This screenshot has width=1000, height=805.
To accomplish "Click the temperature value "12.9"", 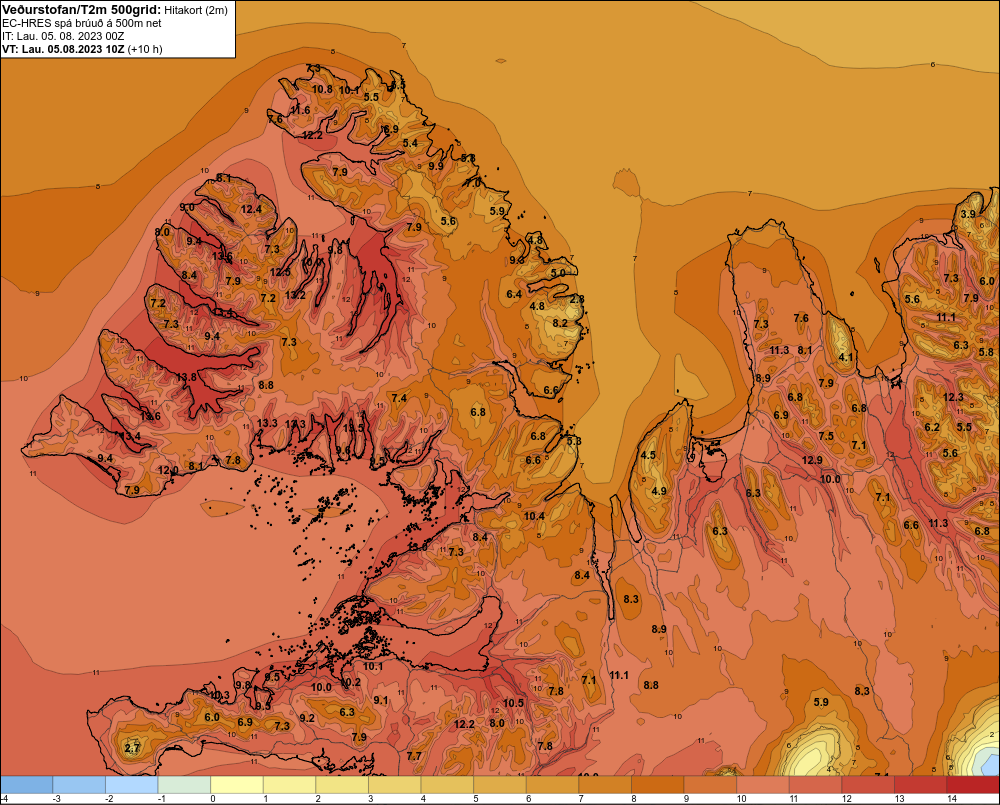I will (812, 461).
